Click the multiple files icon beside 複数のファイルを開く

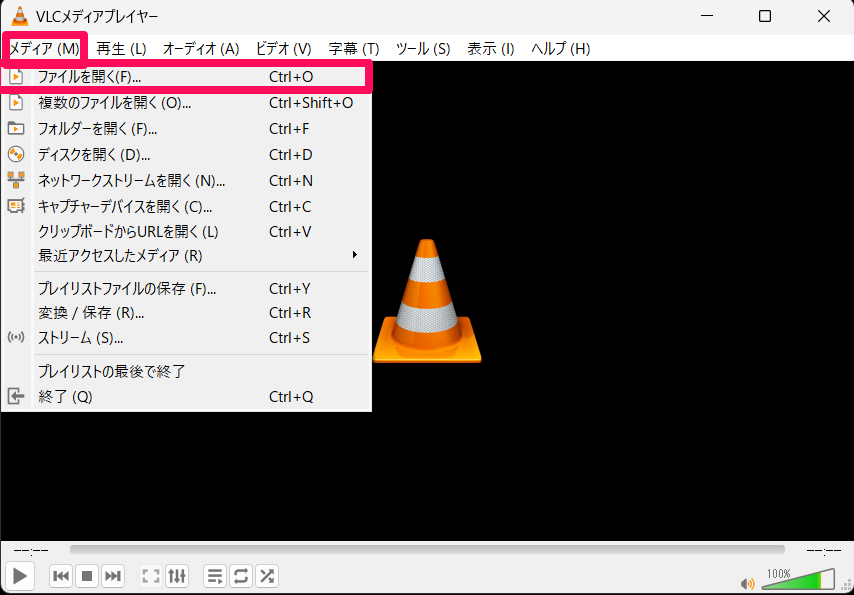point(16,102)
